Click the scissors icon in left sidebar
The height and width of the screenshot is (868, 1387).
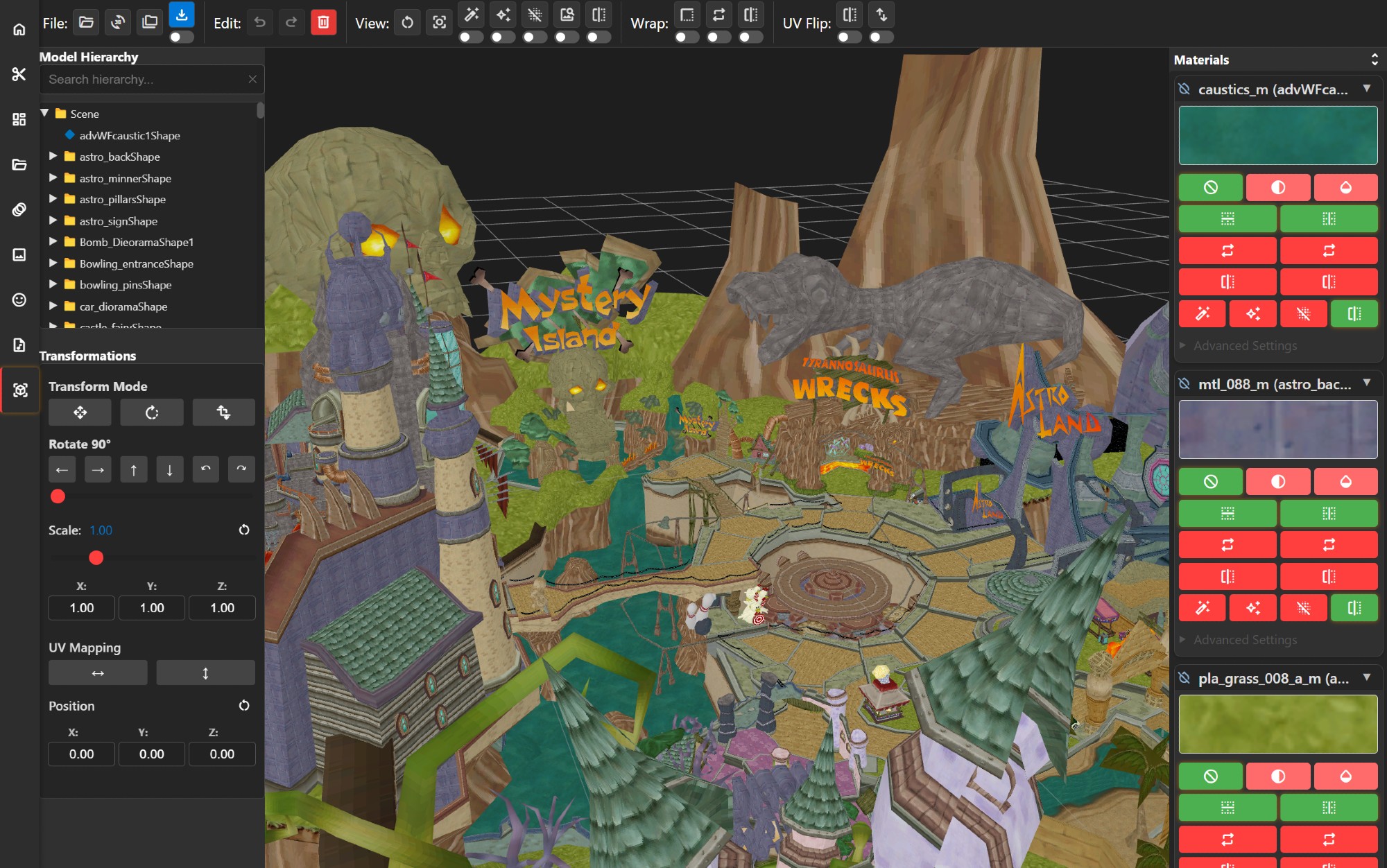coord(19,74)
